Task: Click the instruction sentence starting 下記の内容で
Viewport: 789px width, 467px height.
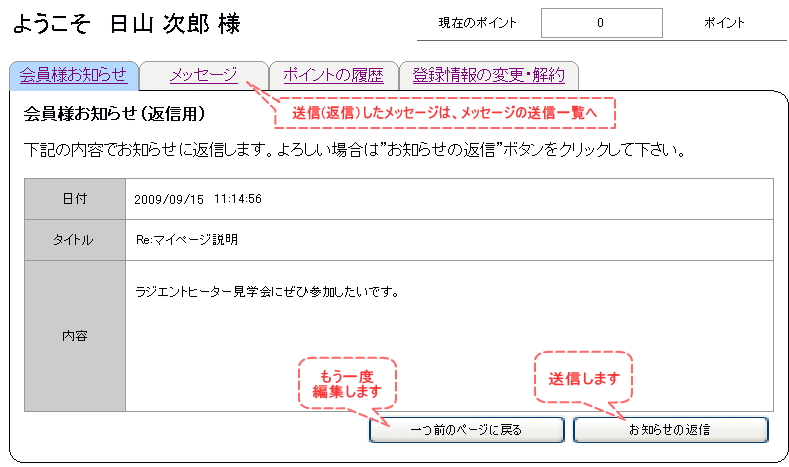Action: (355, 150)
